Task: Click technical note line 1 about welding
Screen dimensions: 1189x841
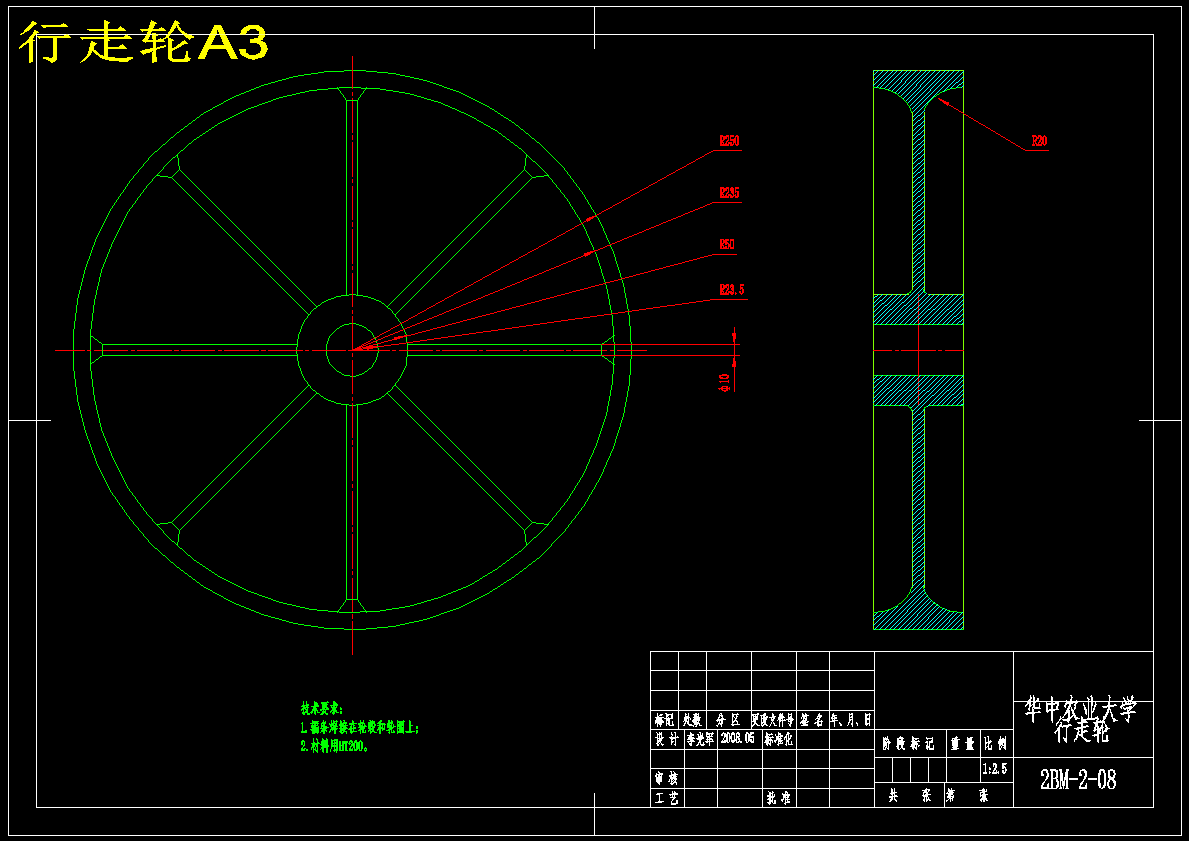Action: 360,727
